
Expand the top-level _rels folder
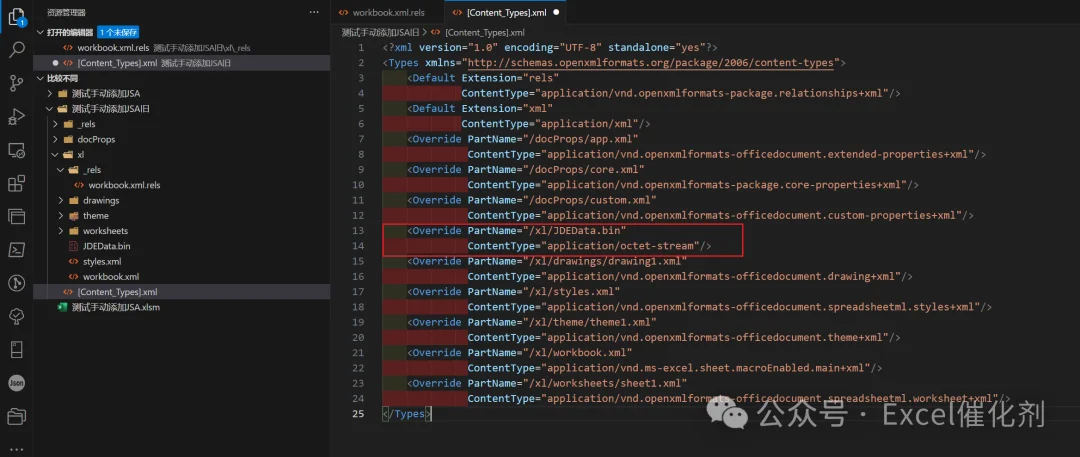click(x=56, y=124)
